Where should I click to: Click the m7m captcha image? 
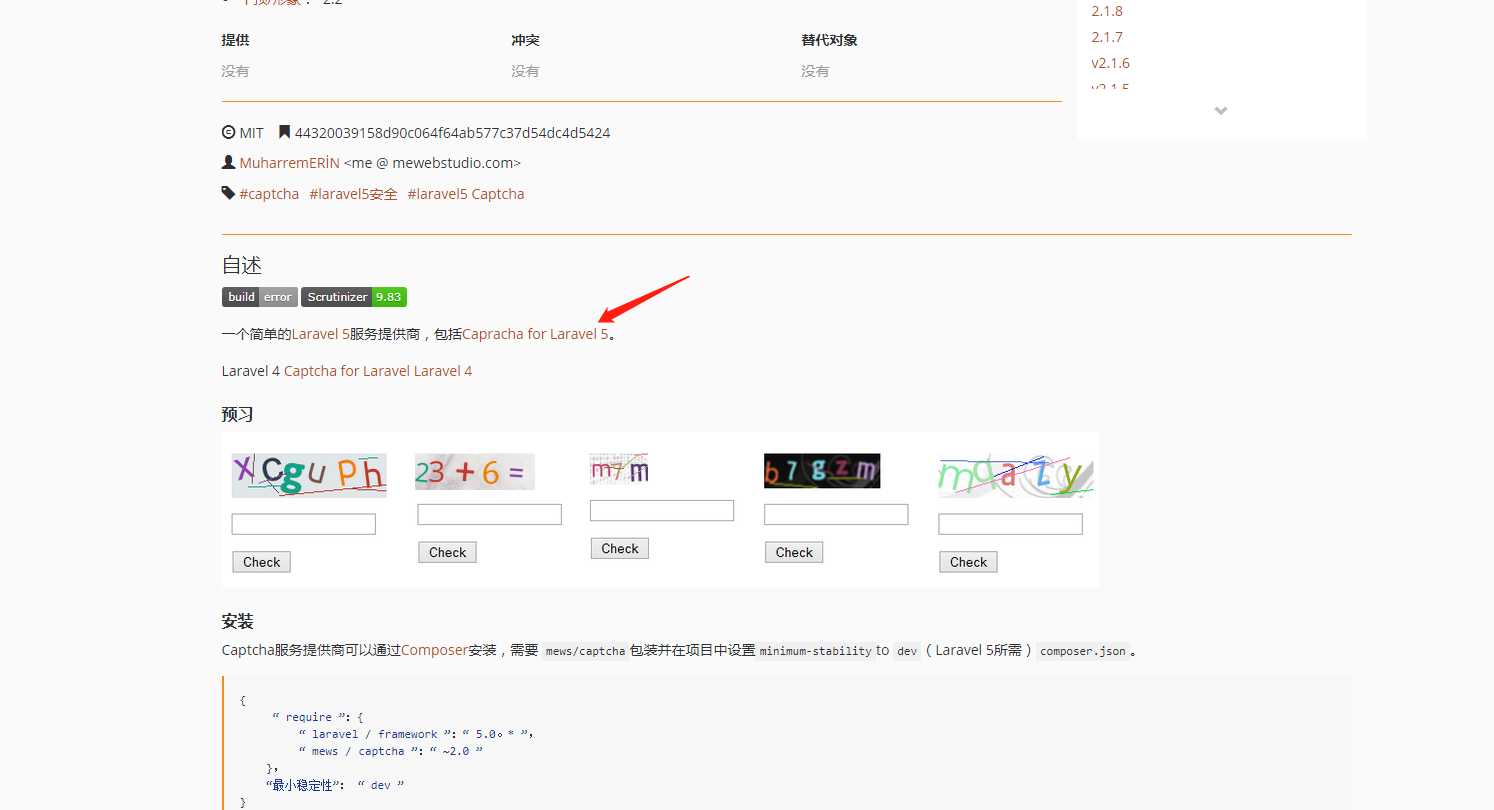click(620, 468)
